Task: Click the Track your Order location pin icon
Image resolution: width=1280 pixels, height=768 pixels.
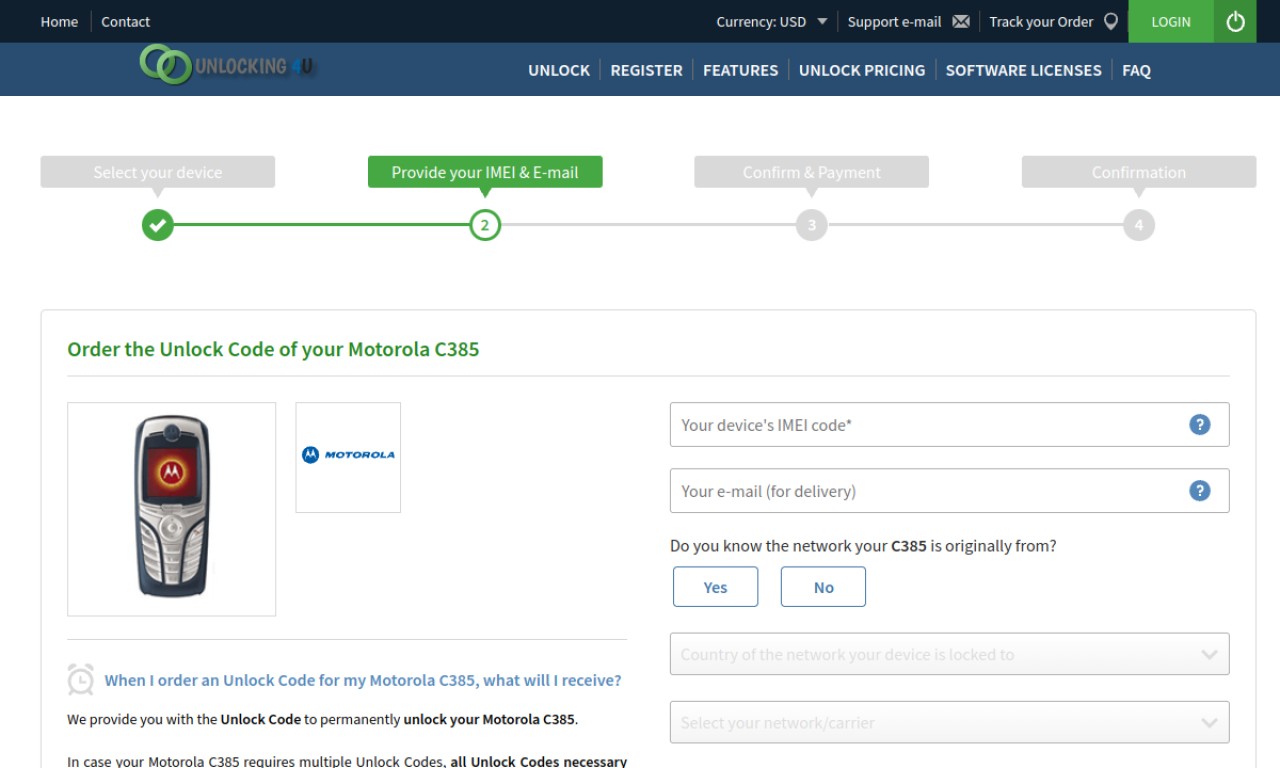Action: pos(1110,21)
